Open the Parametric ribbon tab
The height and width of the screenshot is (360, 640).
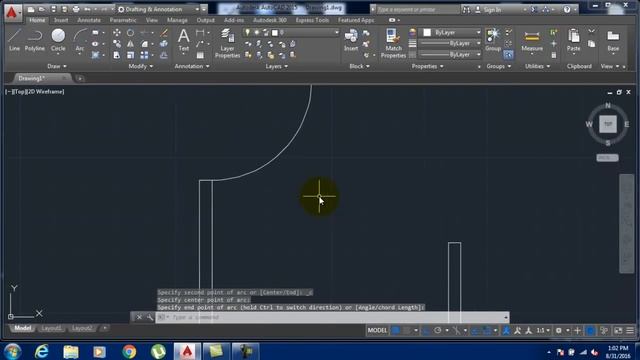[123, 20]
